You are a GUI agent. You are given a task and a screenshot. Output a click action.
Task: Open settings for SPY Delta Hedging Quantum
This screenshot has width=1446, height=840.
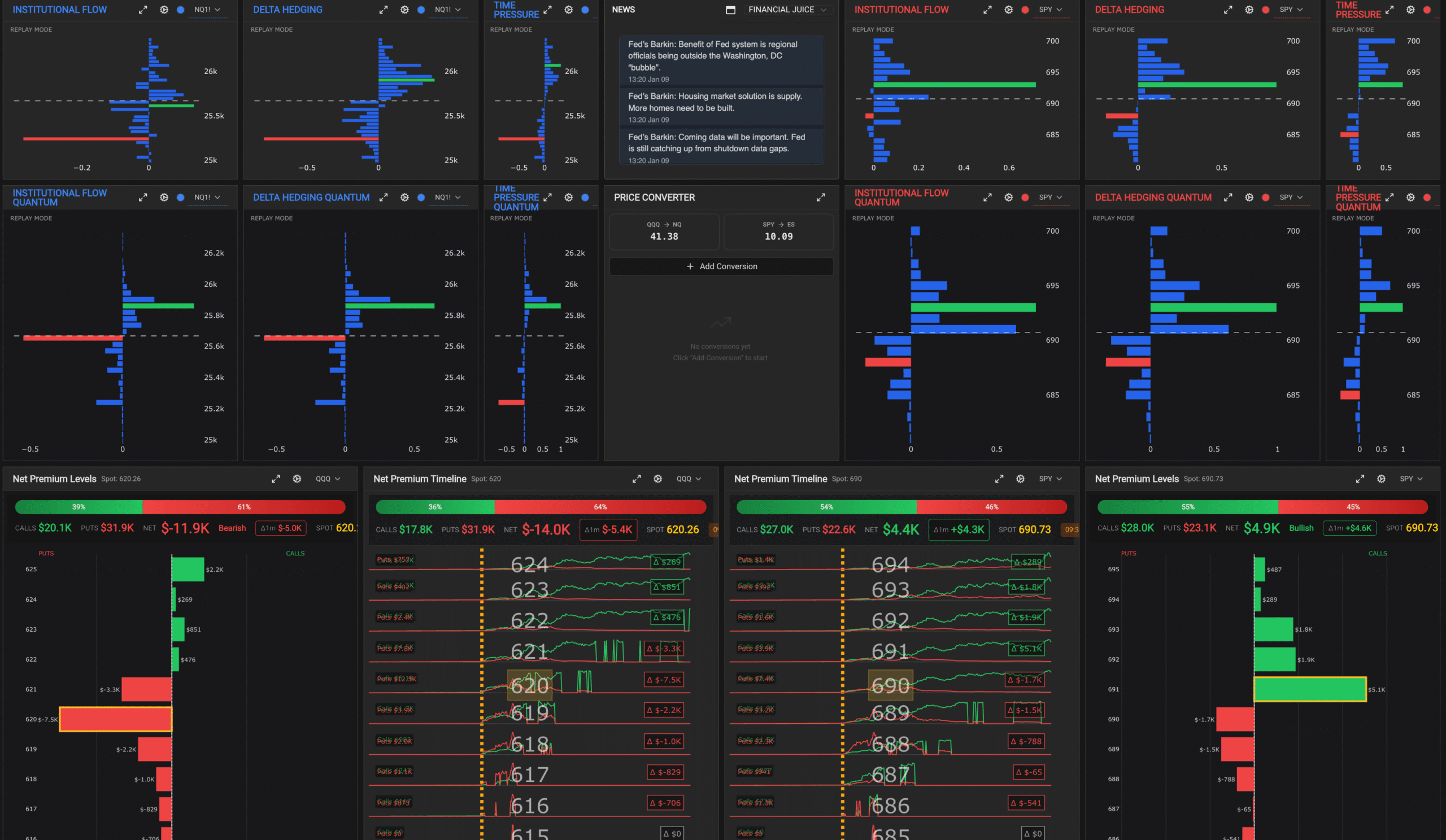pos(1249,197)
